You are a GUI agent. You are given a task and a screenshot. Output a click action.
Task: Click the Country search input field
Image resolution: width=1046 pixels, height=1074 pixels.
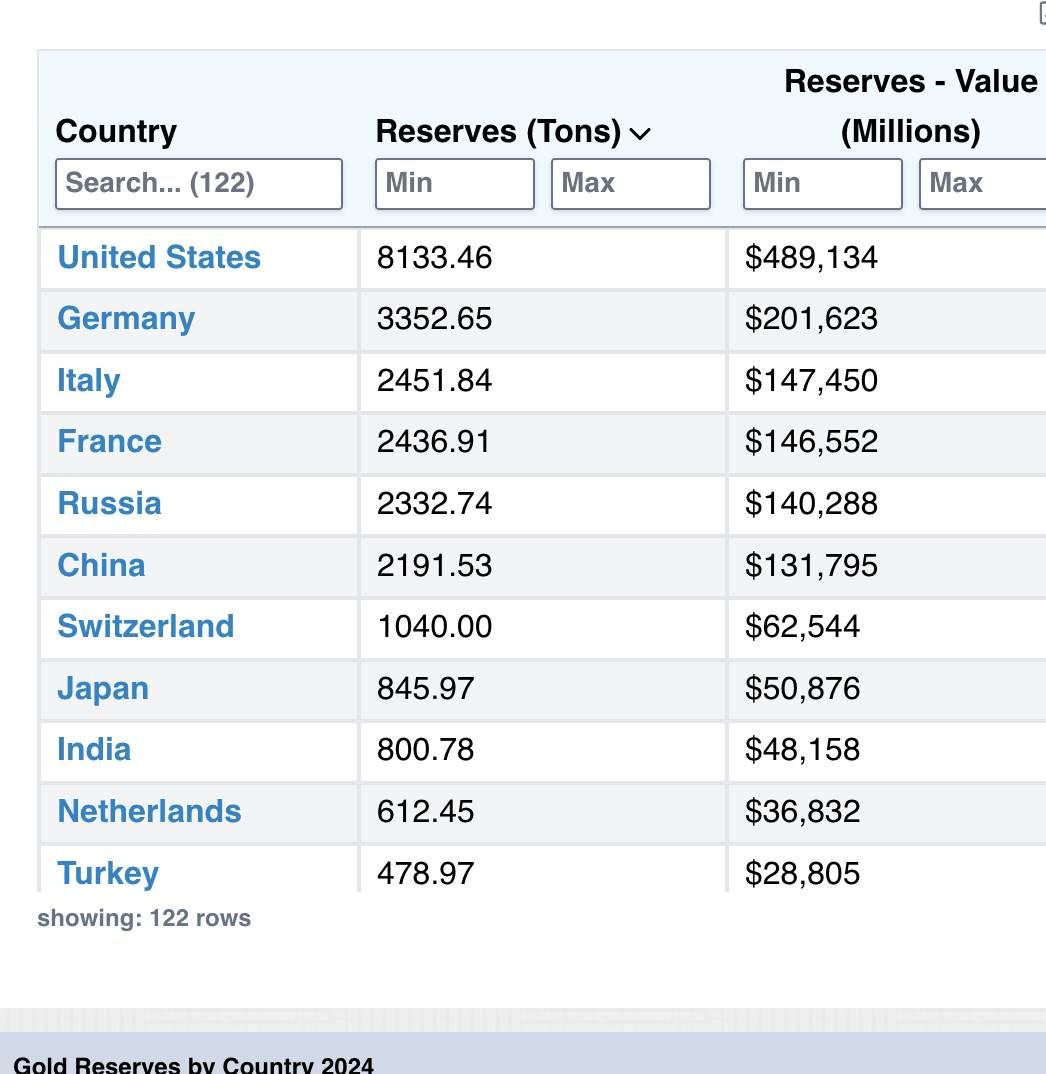[199, 184]
